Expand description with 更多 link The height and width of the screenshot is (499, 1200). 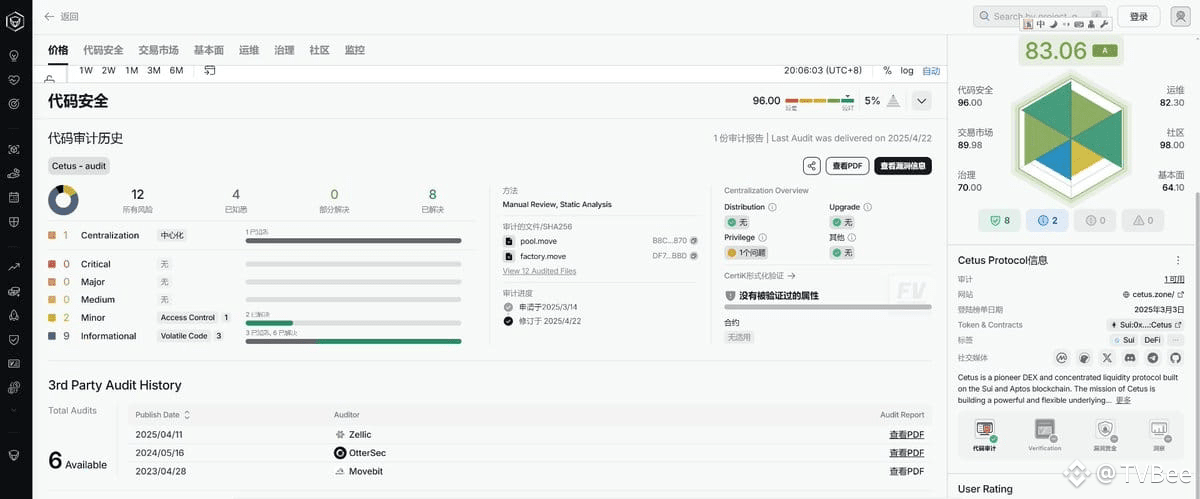coord(1124,400)
